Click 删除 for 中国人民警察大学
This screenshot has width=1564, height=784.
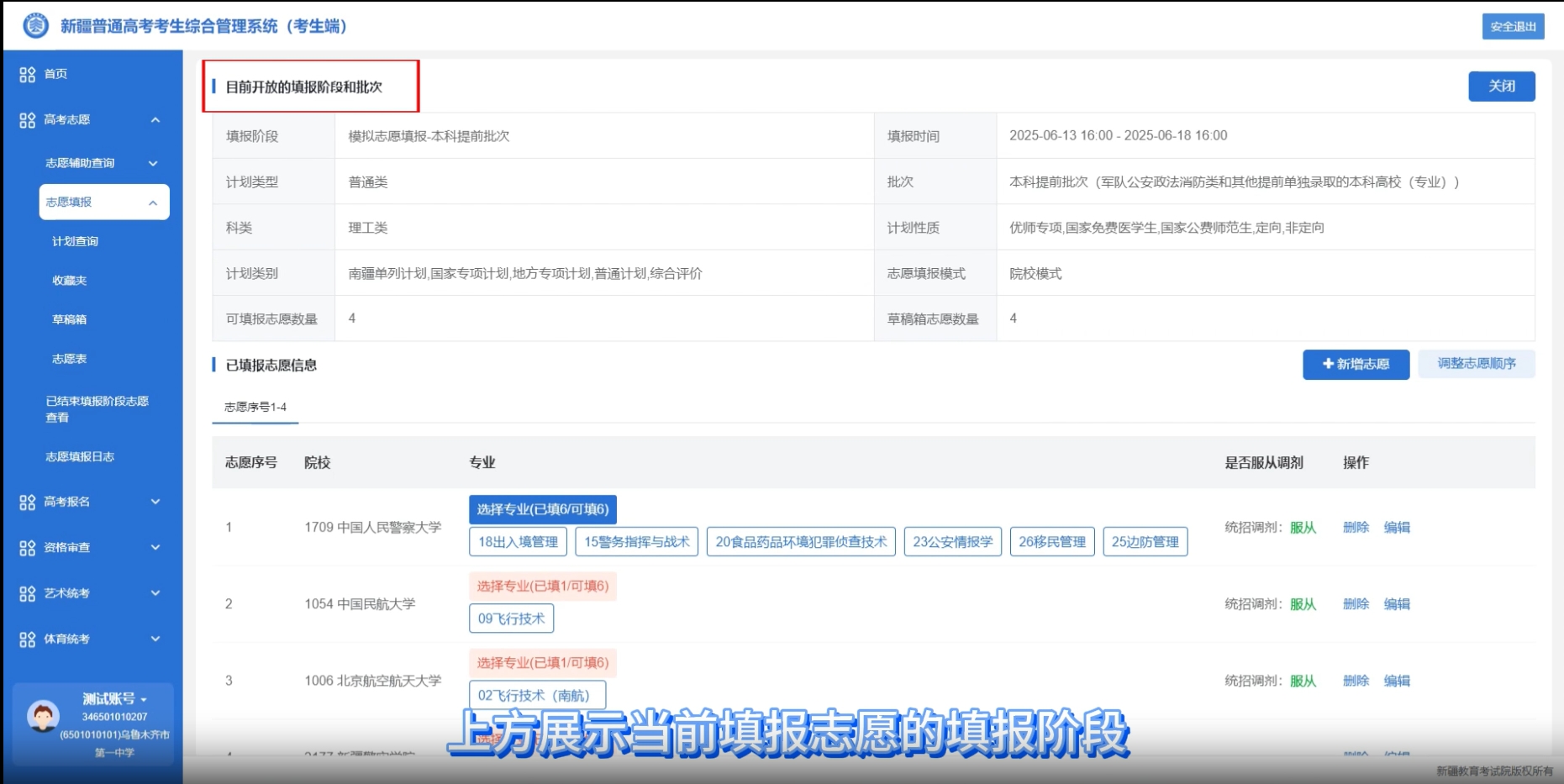[1356, 528]
